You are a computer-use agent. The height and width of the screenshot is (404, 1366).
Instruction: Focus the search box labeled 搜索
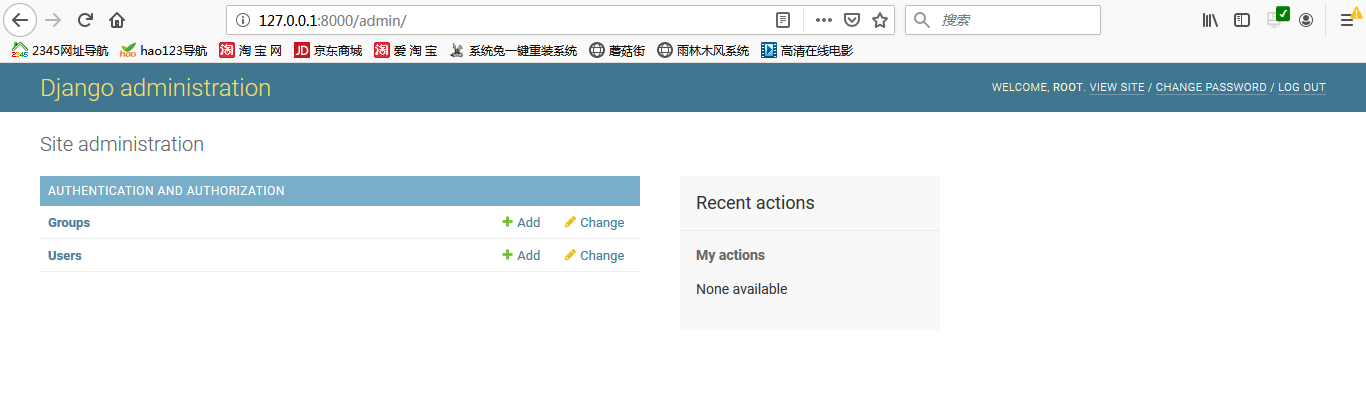(x=1003, y=20)
